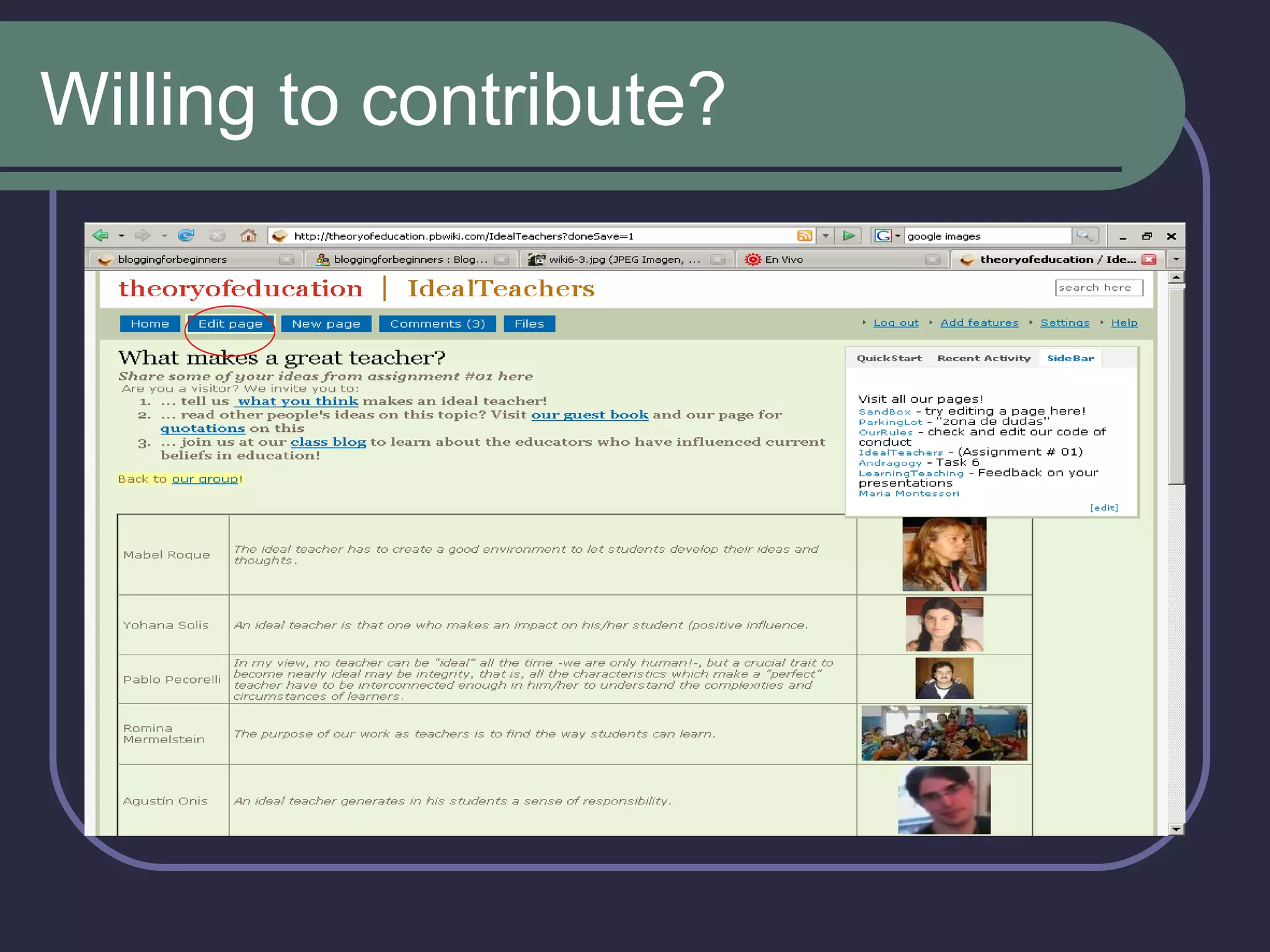
Task: Open the 'our guest book' link
Action: click(589, 415)
